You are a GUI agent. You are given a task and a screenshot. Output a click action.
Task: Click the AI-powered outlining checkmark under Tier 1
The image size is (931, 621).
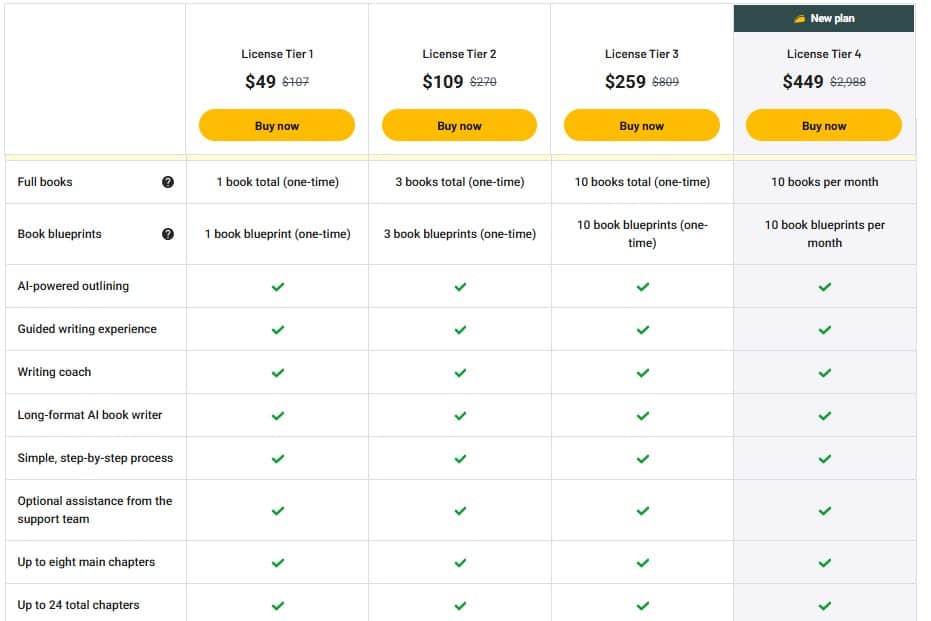(276, 286)
